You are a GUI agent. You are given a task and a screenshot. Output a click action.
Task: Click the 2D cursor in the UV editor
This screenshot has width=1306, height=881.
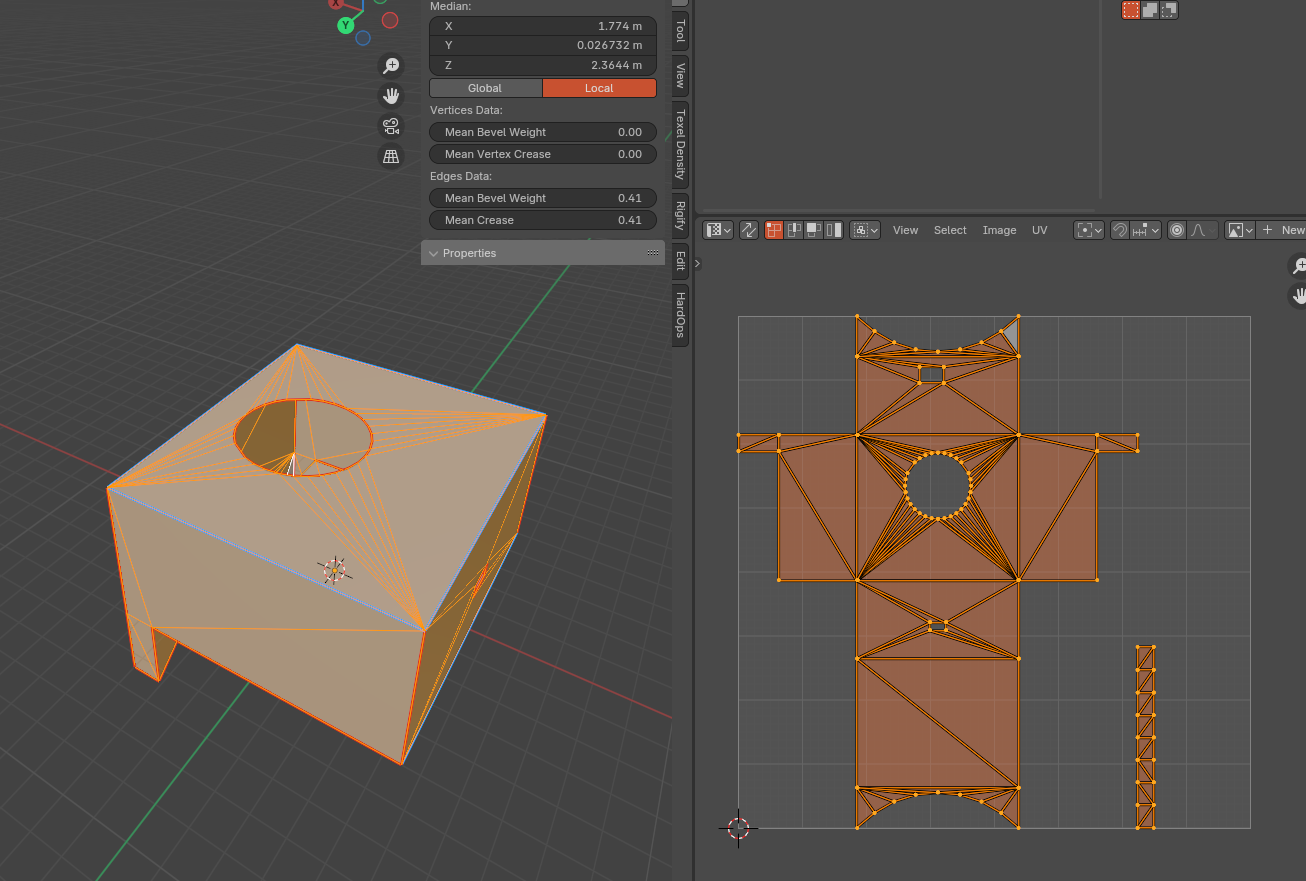coord(739,828)
